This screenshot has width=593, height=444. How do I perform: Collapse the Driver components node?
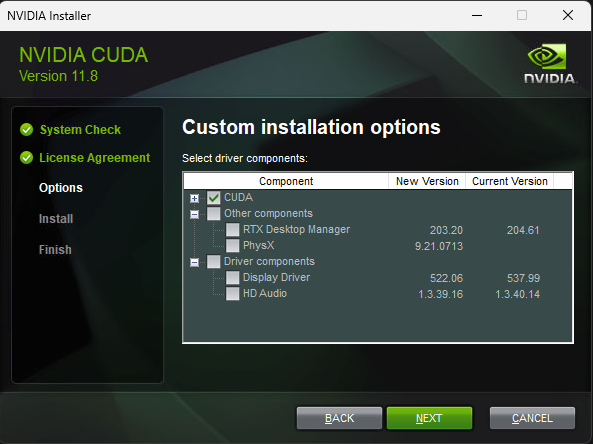(194, 262)
